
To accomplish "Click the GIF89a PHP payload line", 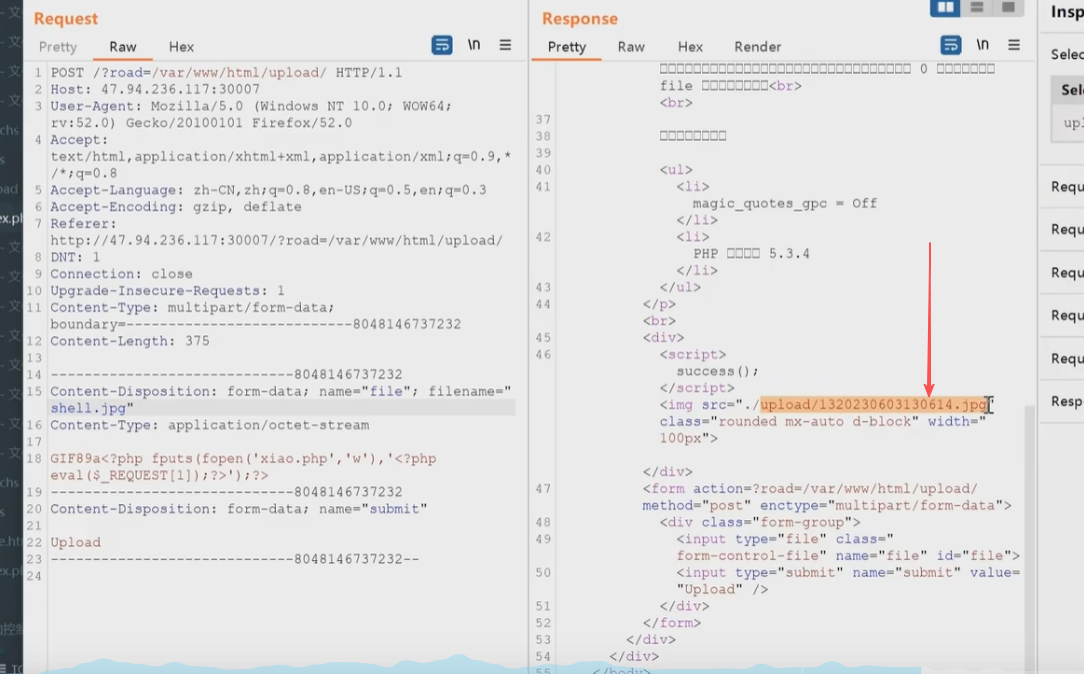I will coord(243,467).
